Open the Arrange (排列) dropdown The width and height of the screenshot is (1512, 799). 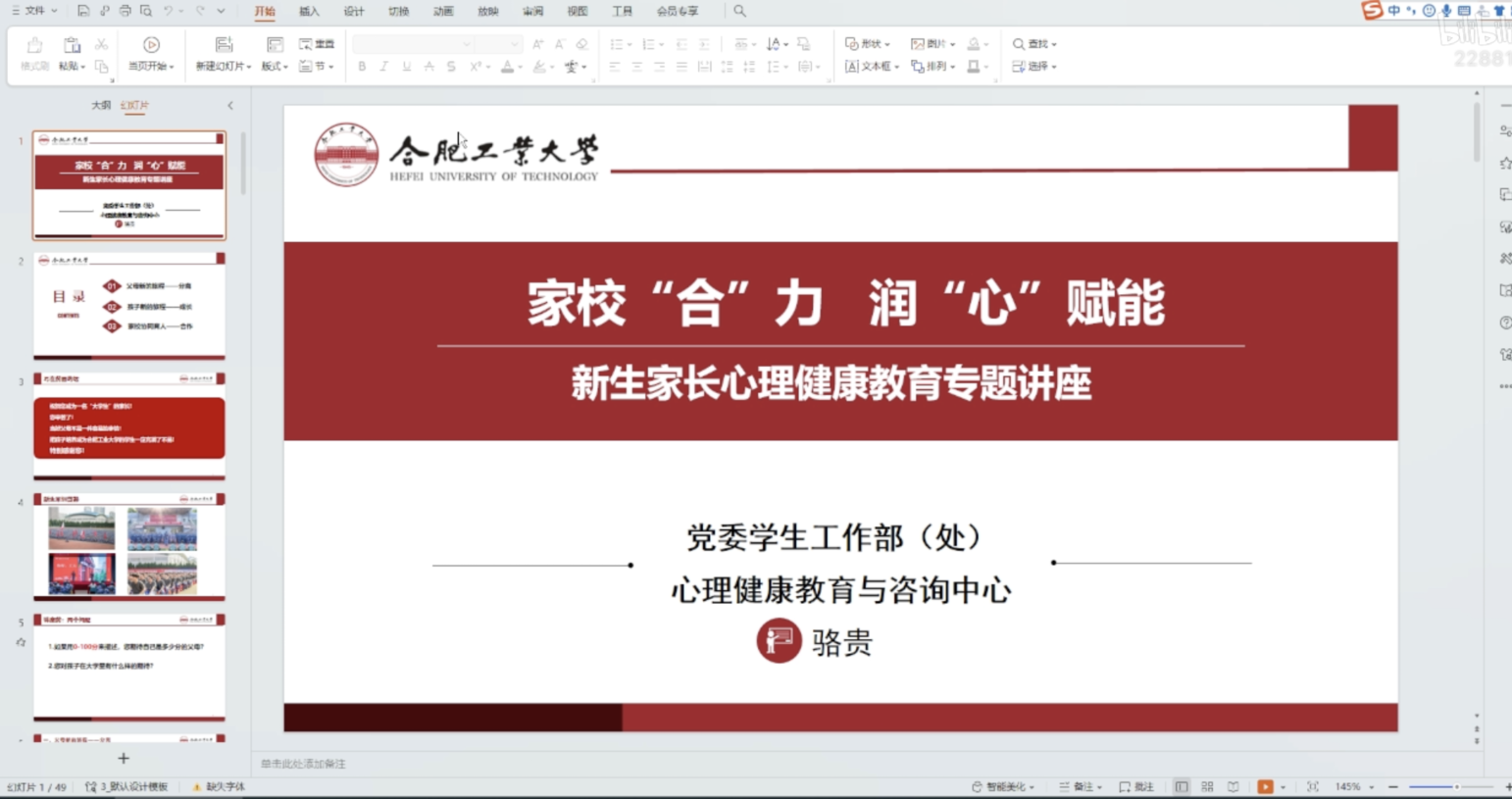pyautogui.click(x=933, y=67)
